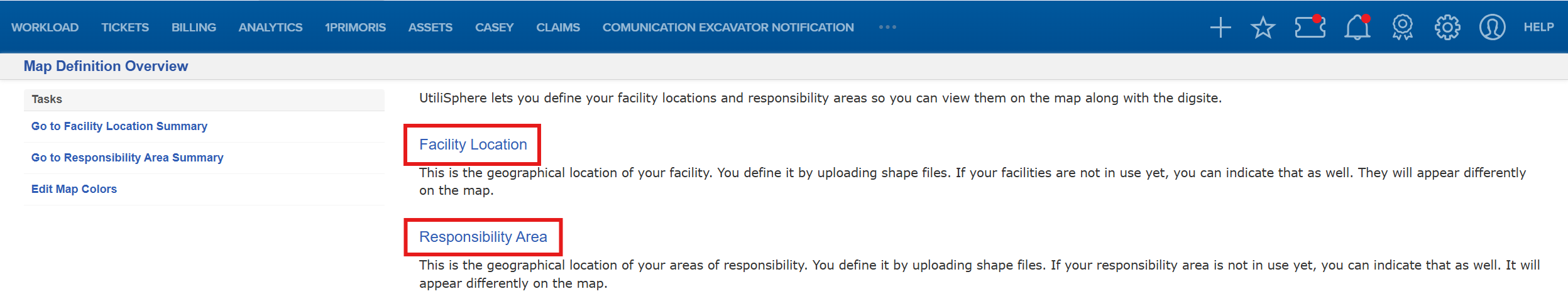The width and height of the screenshot is (1568, 306).
Task: Open the TICKETS menu
Action: pyautogui.click(x=125, y=27)
